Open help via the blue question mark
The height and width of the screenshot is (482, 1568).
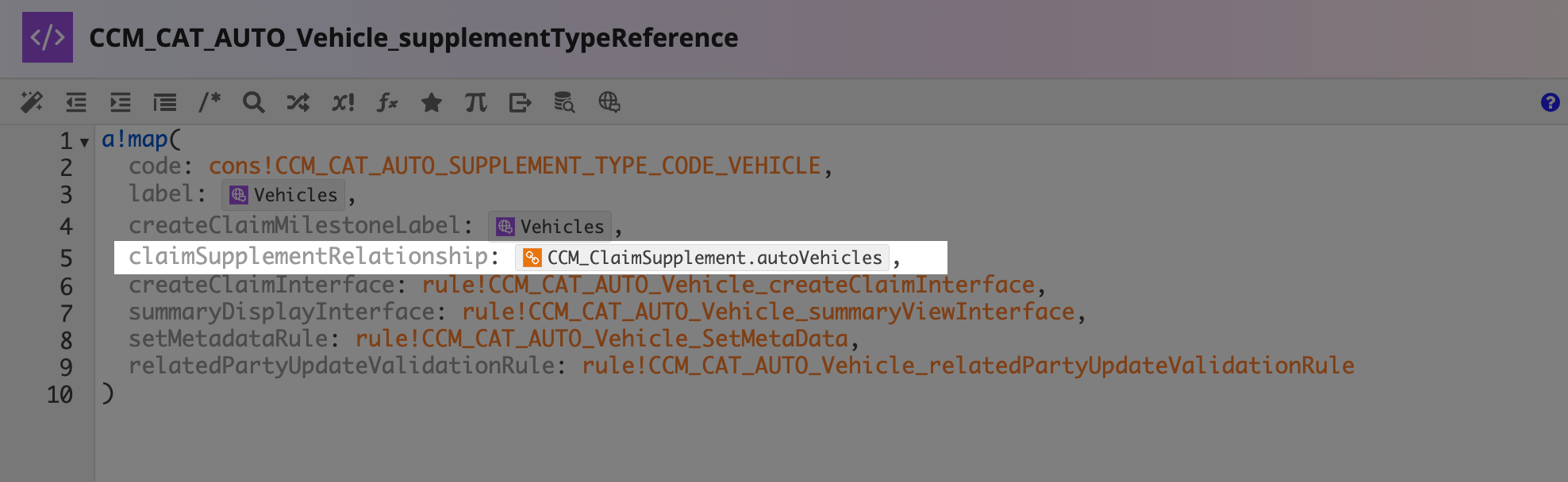(1550, 102)
